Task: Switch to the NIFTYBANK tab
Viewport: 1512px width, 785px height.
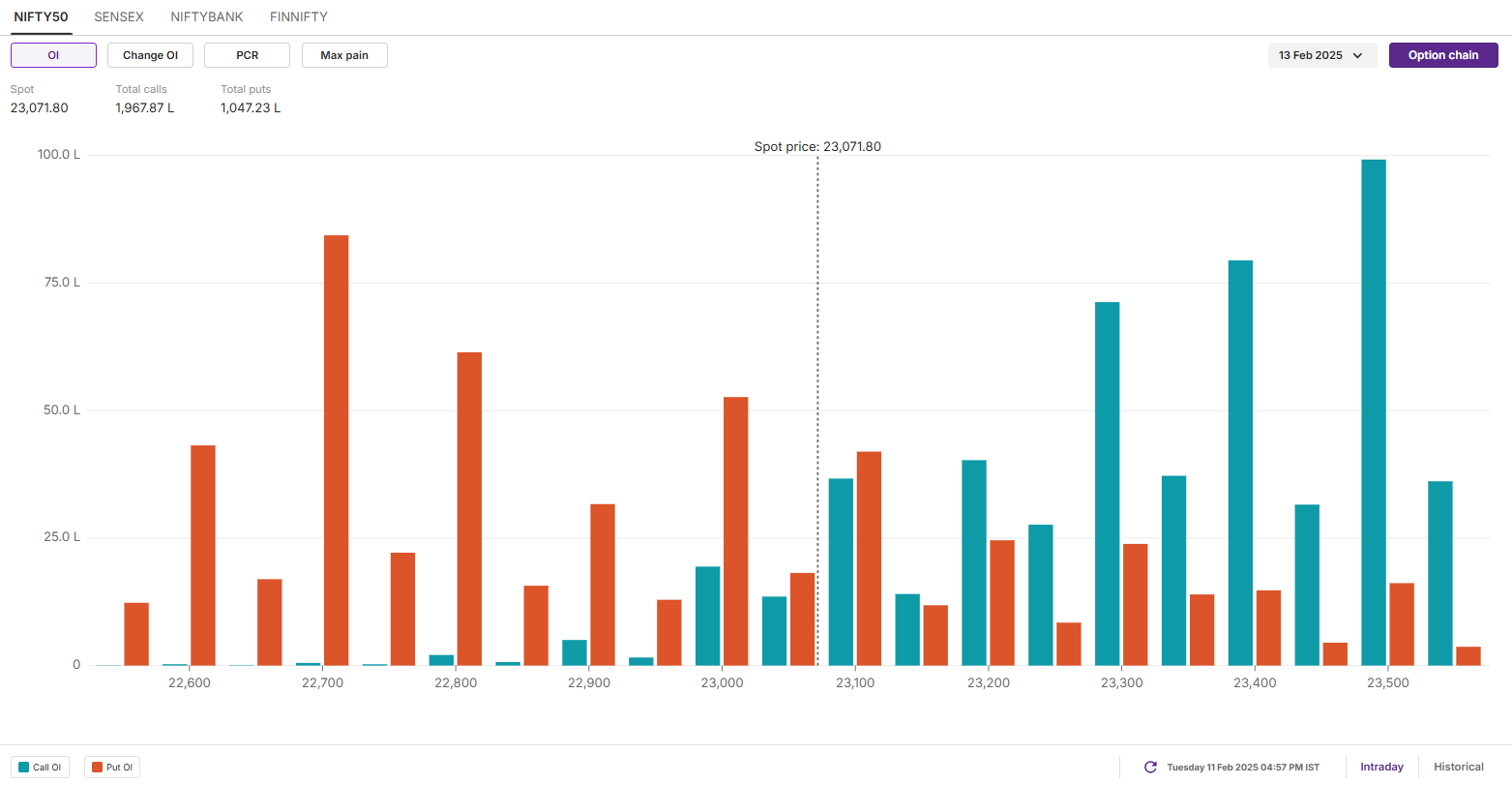Action: tap(207, 16)
